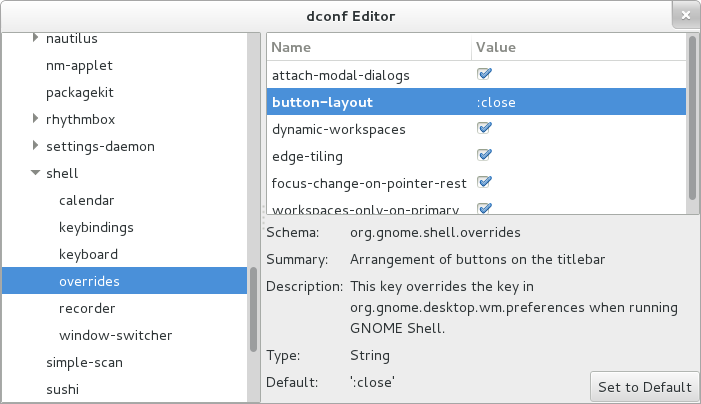Expand the nautilus tree node
The image size is (701, 404).
click(36, 38)
